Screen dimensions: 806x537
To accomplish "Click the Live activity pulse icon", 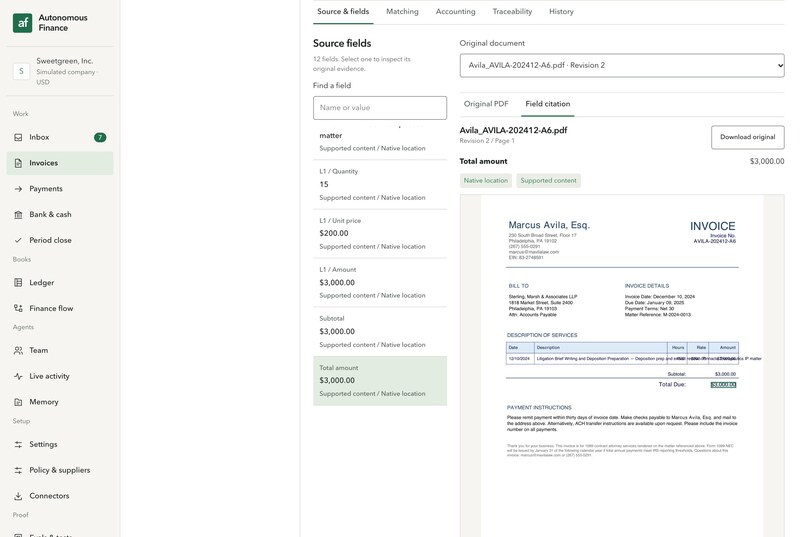I will point(18,376).
